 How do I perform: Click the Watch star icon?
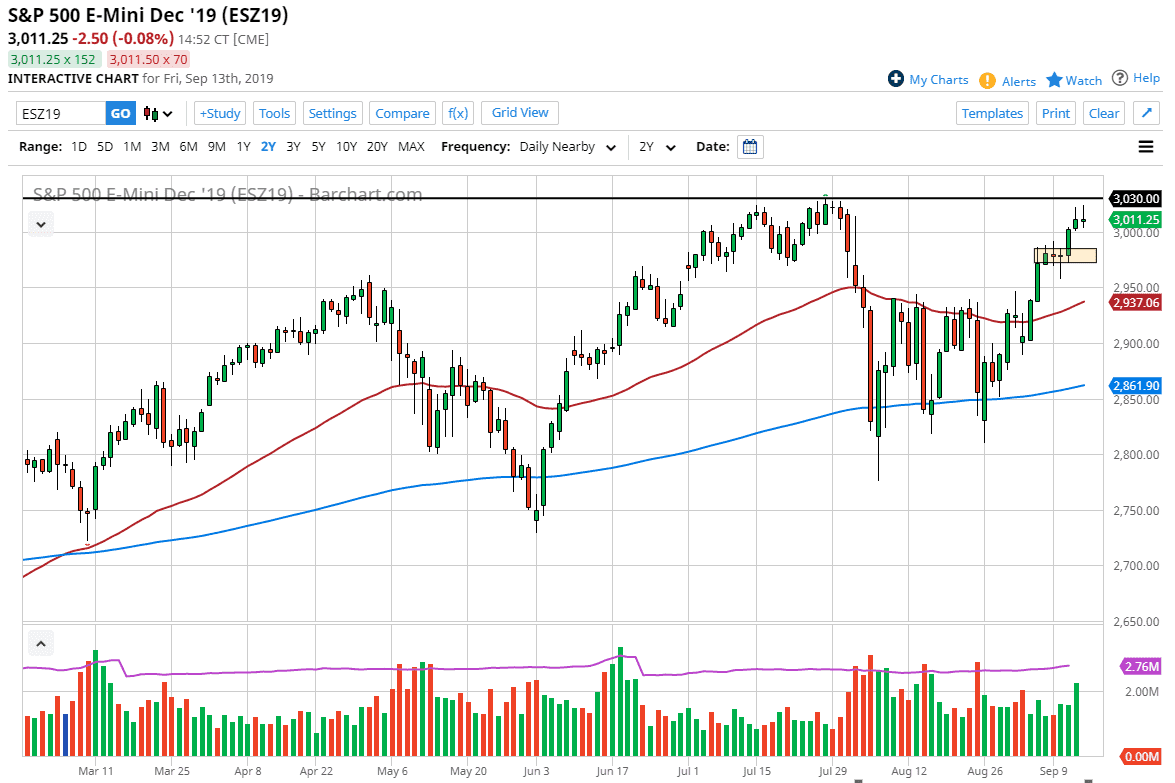(x=1054, y=80)
